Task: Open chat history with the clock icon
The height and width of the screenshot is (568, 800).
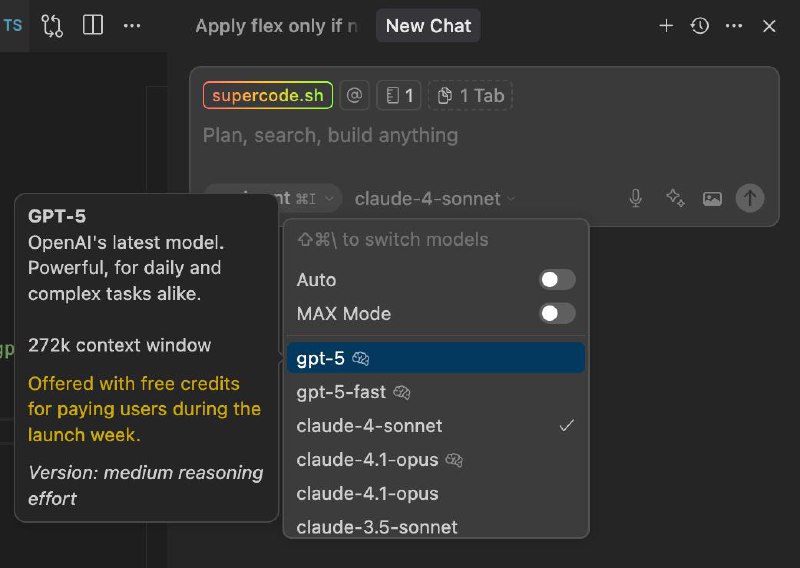Action: (x=700, y=26)
